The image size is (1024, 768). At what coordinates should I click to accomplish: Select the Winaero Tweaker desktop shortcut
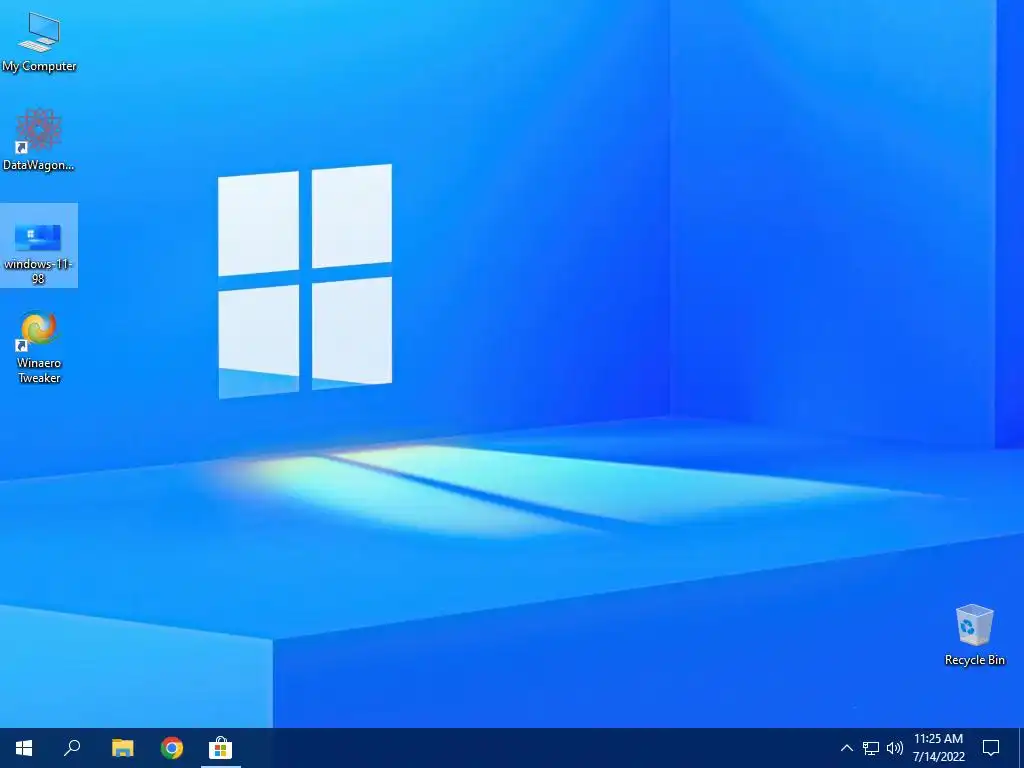(x=39, y=347)
